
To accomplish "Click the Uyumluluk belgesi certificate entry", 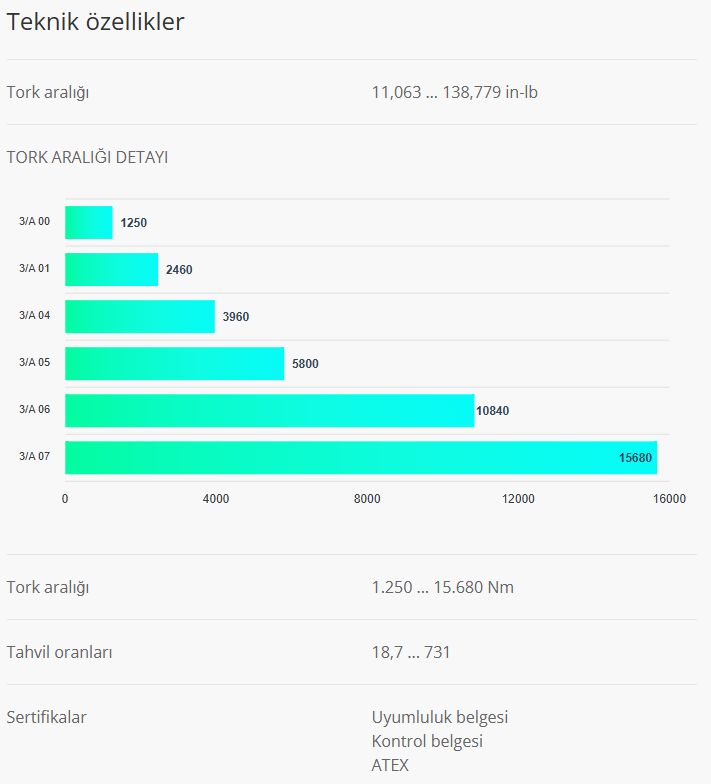I will 440,717.
